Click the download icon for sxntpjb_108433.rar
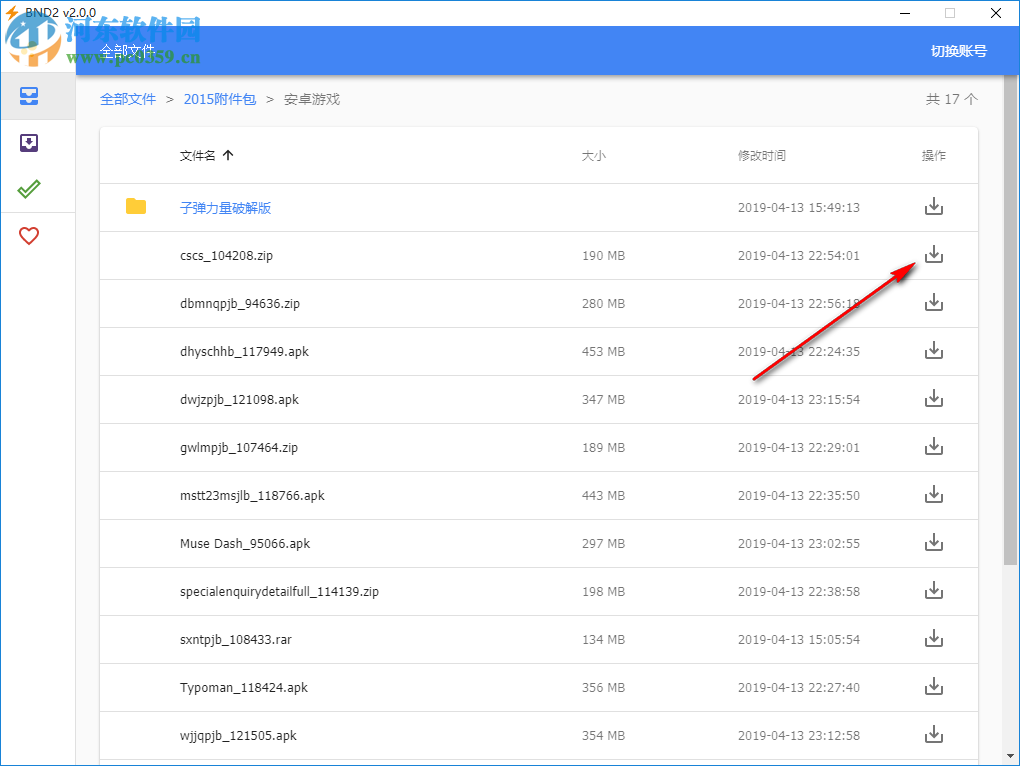 pos(933,638)
